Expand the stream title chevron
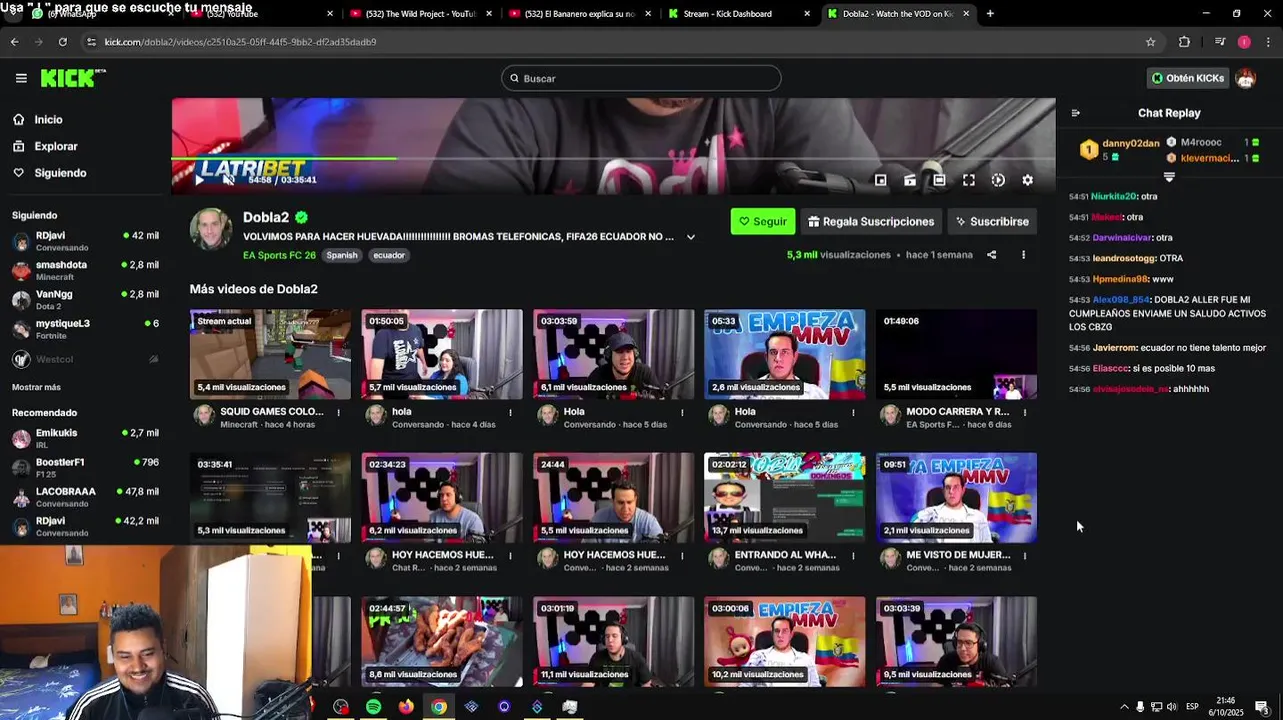The width and height of the screenshot is (1283, 720). tap(690, 237)
